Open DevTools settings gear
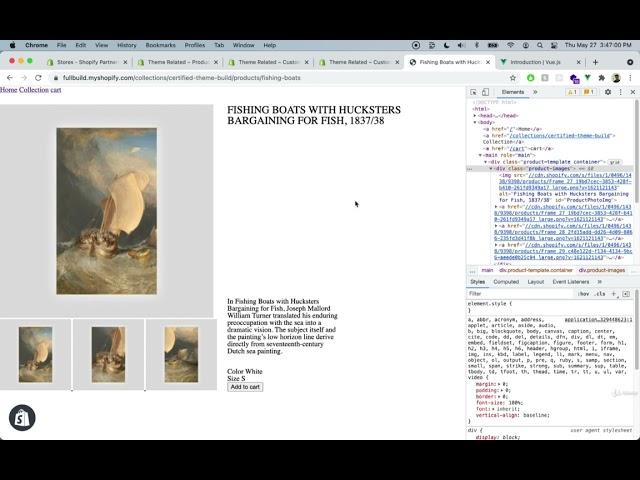 point(607,92)
